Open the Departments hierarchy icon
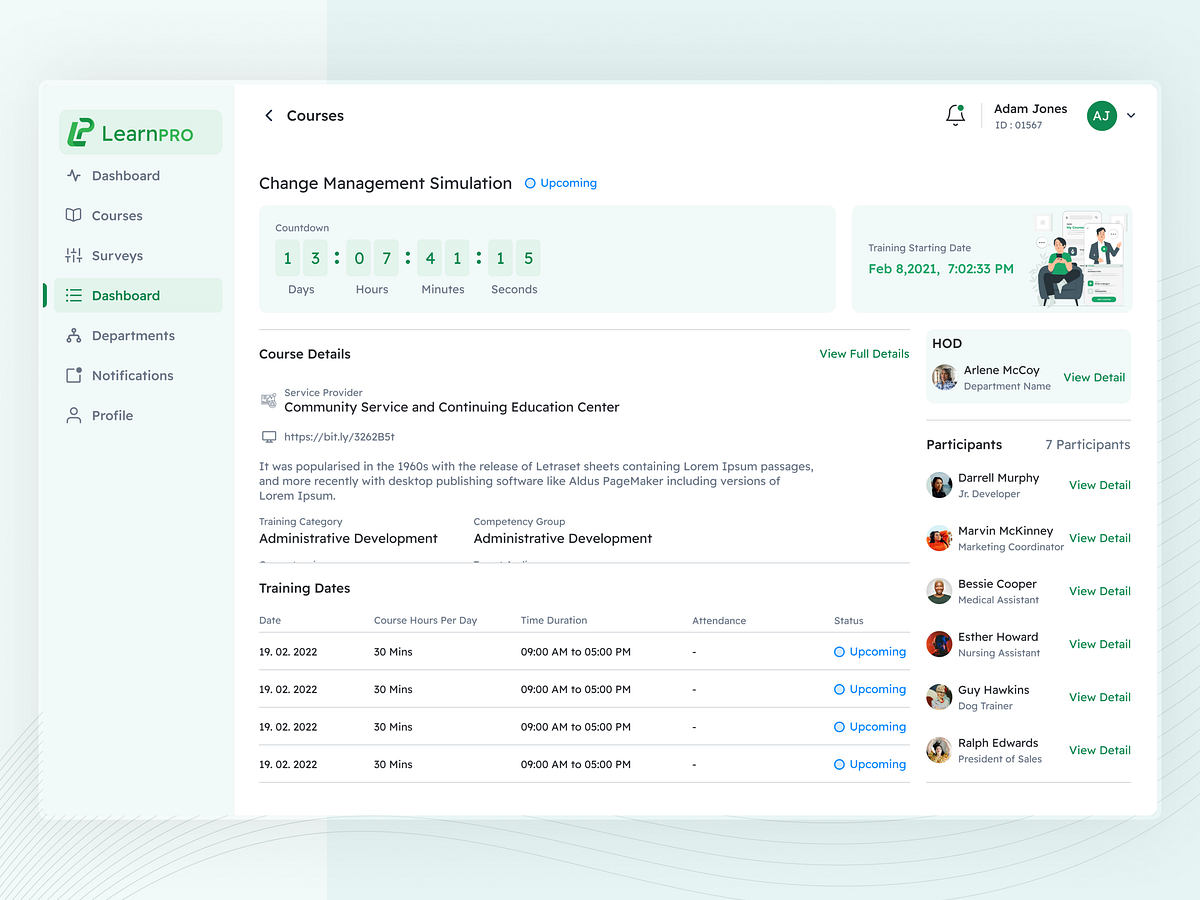Viewport: 1200px width, 900px height. point(73,335)
